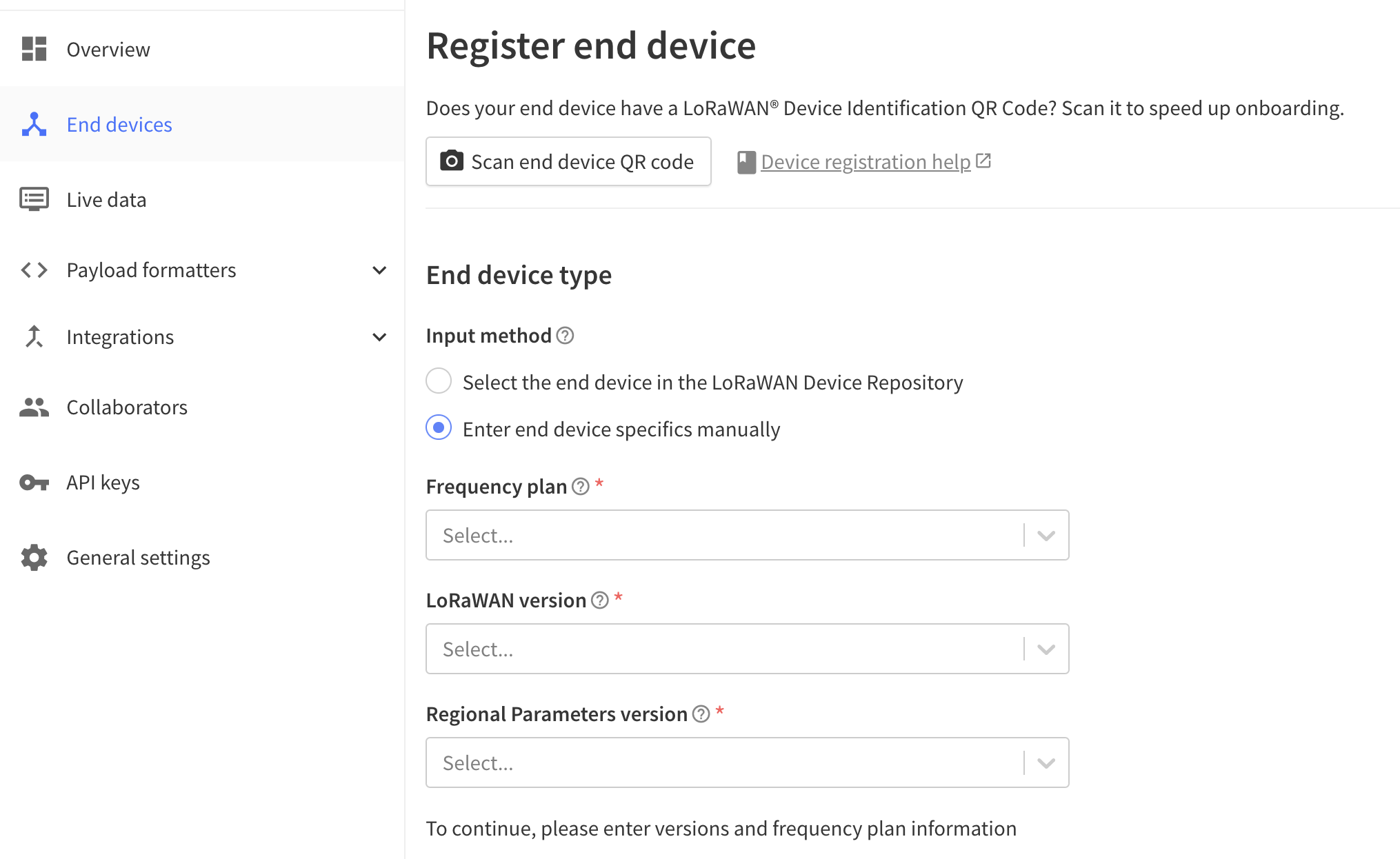Open the LoRaWAN version dropdown

pyautogui.click(x=747, y=649)
